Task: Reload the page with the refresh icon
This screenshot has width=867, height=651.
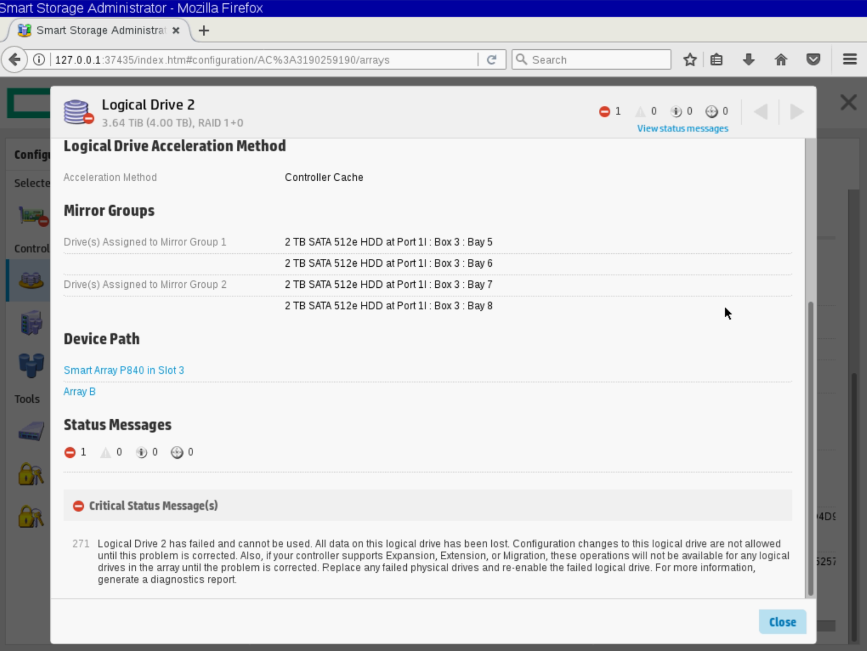Action: click(x=492, y=60)
